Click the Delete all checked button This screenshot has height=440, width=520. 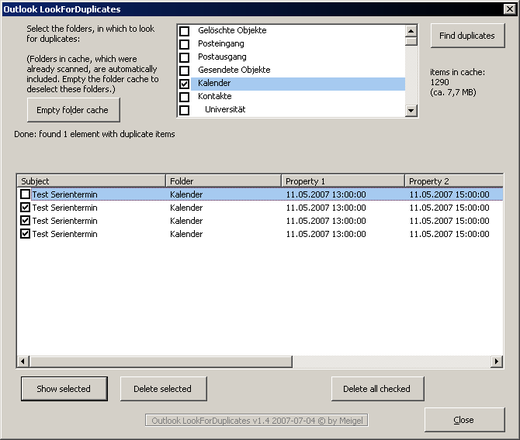(x=377, y=389)
